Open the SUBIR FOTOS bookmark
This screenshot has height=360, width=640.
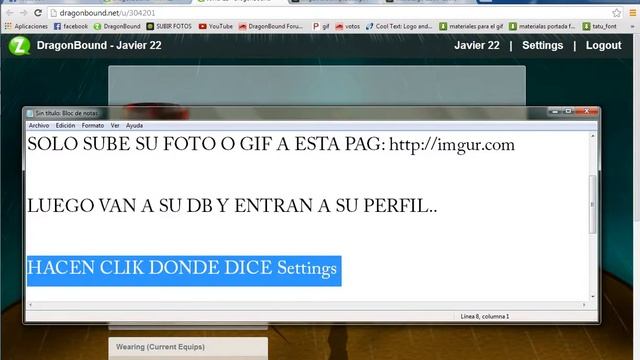(169, 26)
